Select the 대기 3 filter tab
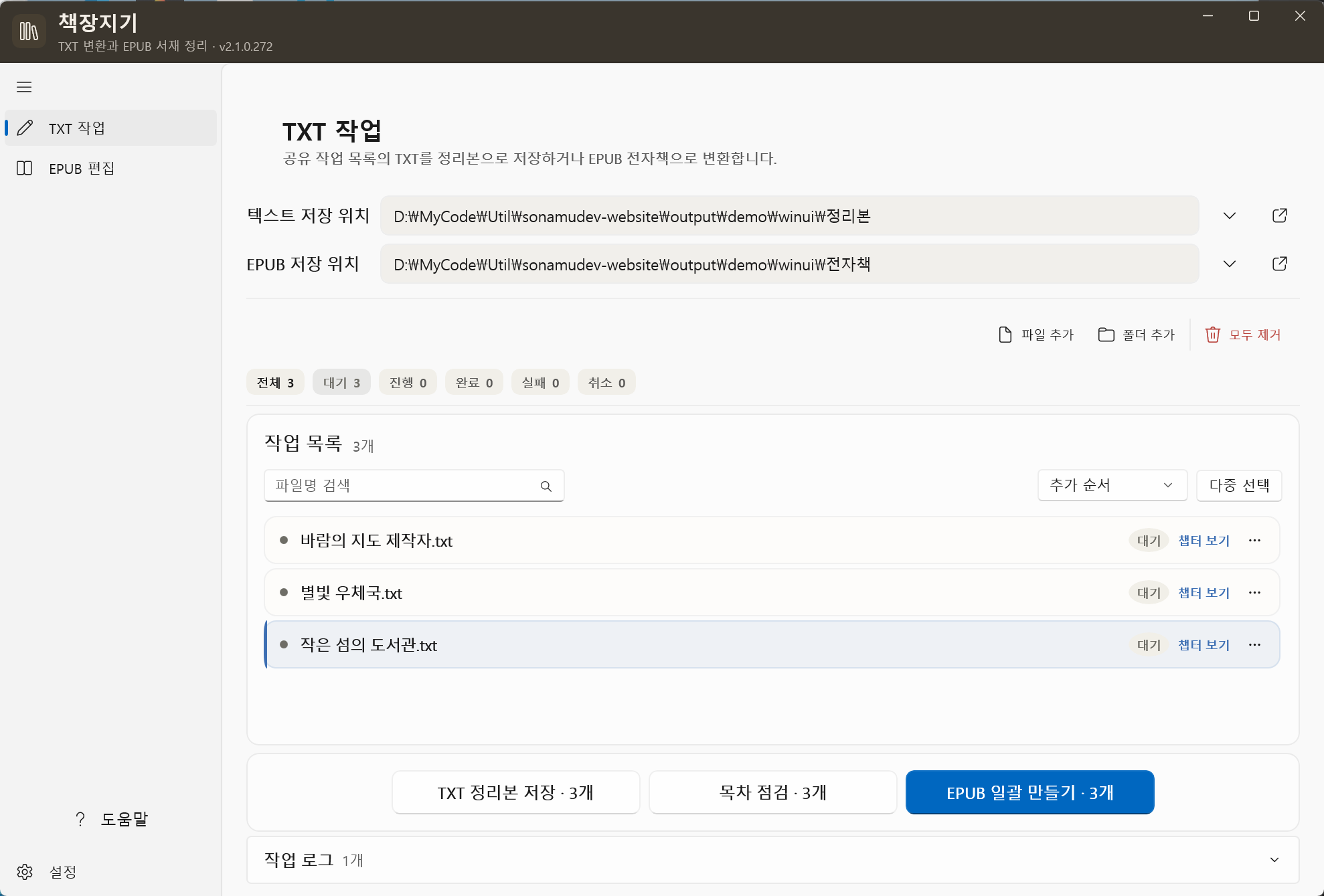 click(341, 383)
